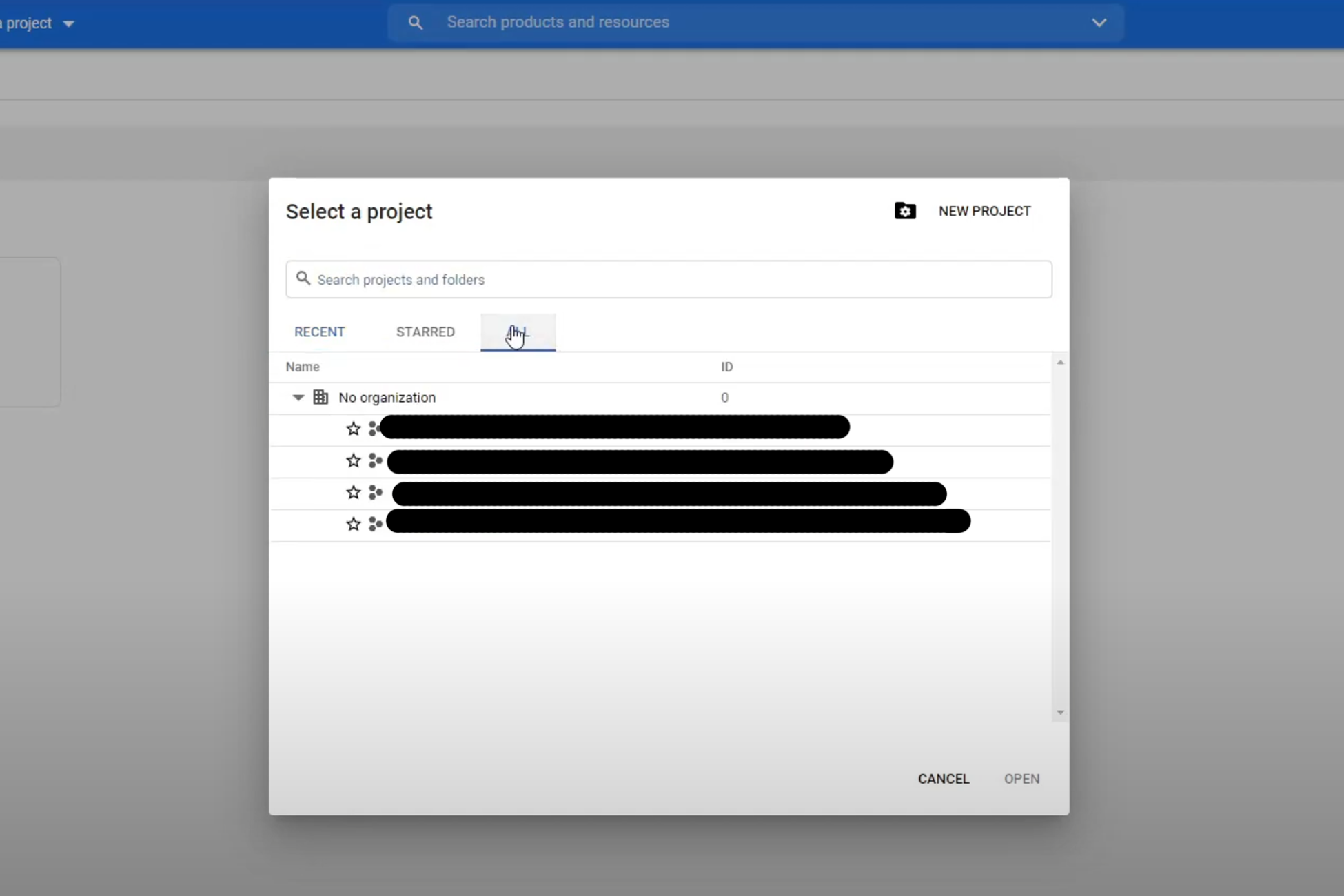Switch to the RECENT tab
The image size is (1344, 896).
(319, 332)
